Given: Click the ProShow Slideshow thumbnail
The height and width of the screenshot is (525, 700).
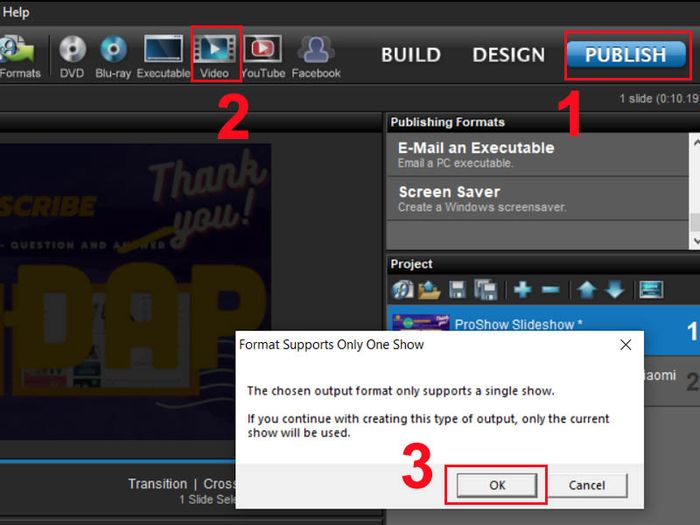Looking at the screenshot, I should click(x=421, y=321).
